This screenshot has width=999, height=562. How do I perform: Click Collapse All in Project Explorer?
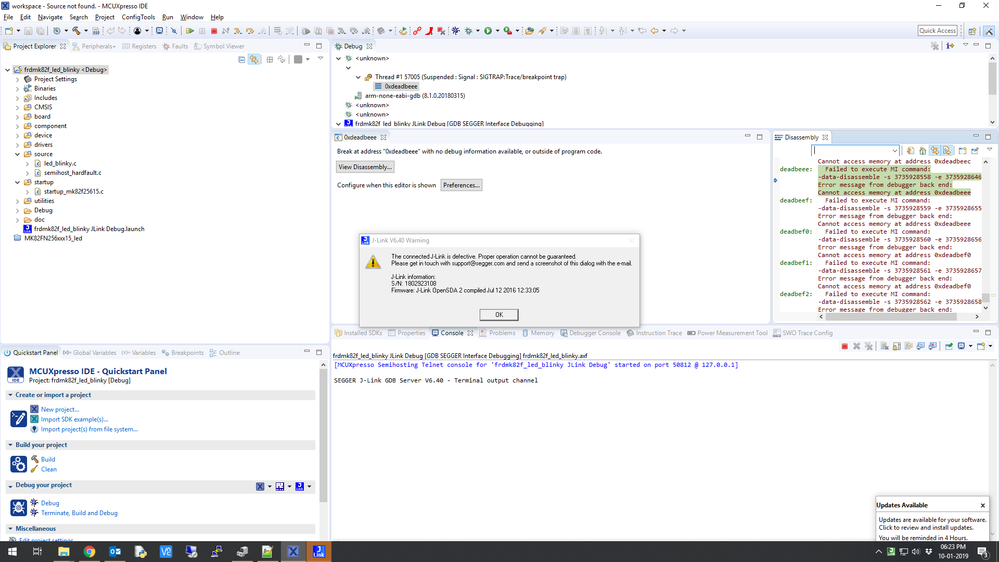(x=241, y=59)
